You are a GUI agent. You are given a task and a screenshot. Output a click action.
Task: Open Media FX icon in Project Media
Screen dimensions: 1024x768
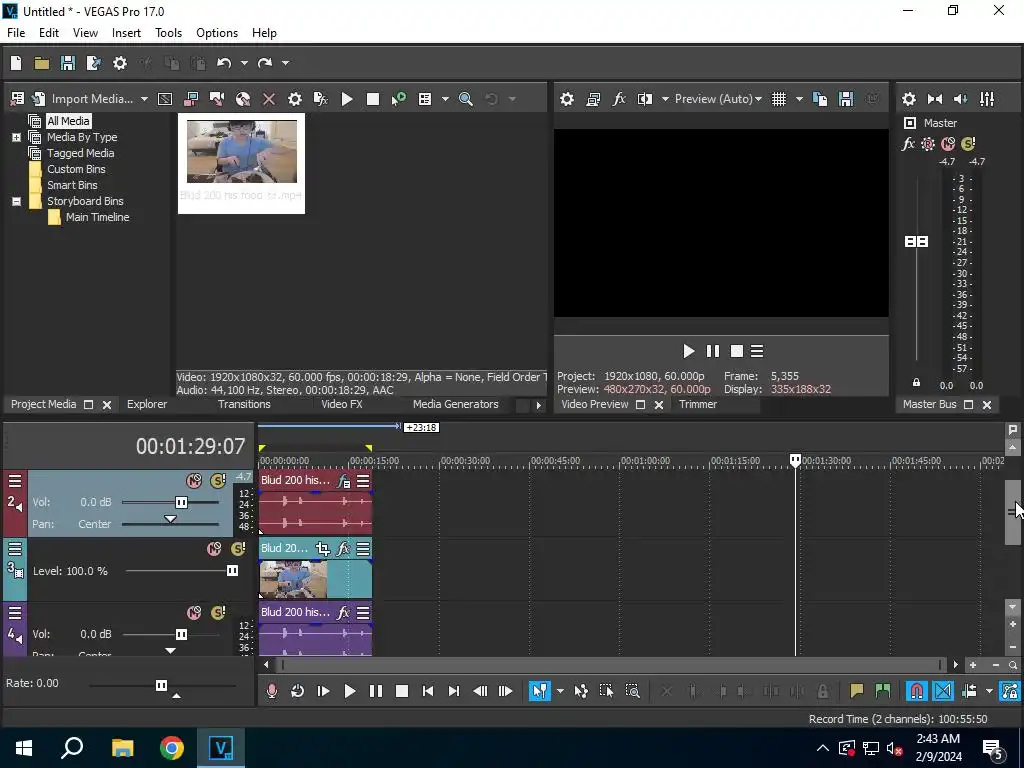coord(321,99)
